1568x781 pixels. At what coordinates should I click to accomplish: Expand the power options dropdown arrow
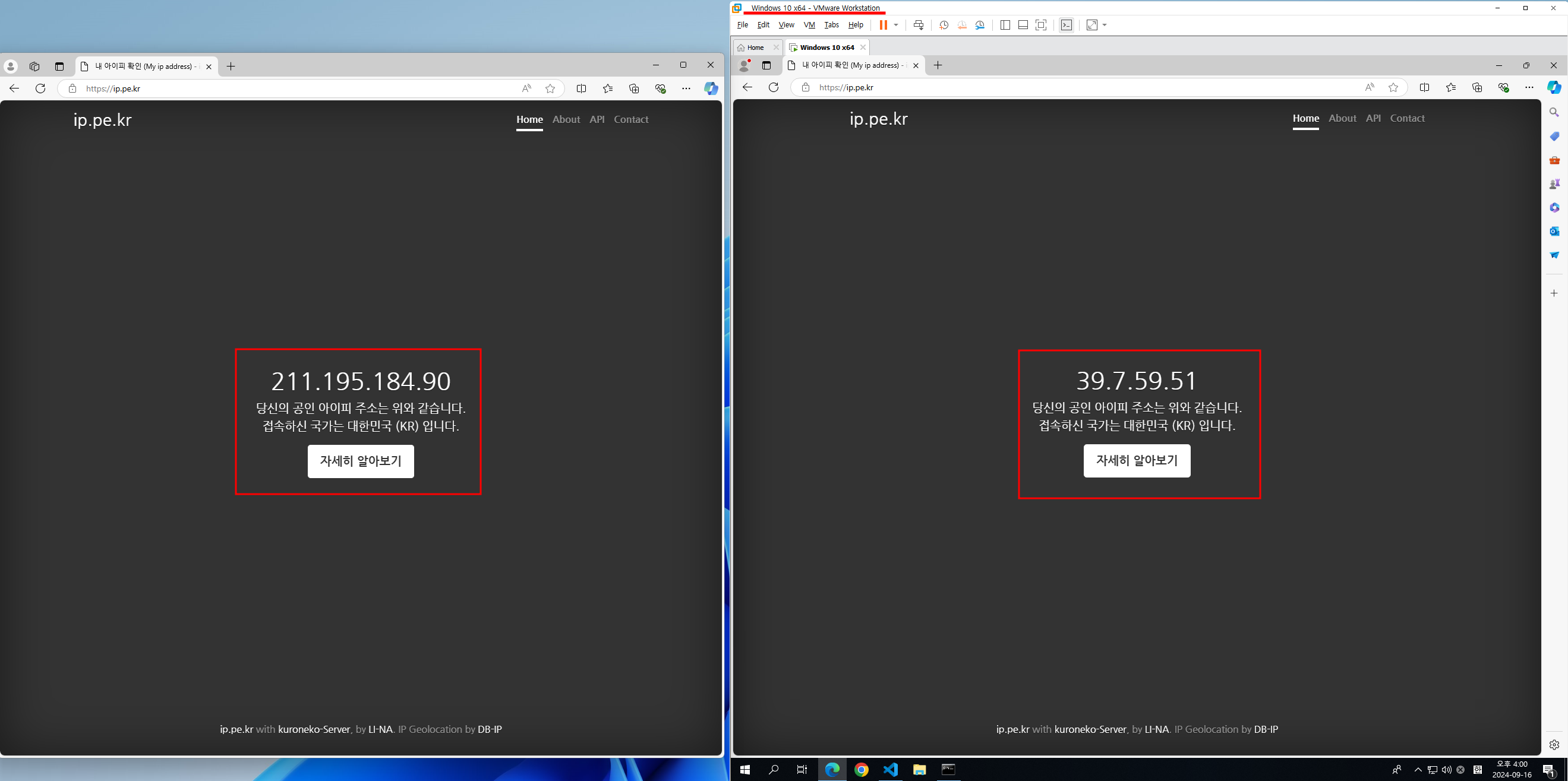point(896,25)
